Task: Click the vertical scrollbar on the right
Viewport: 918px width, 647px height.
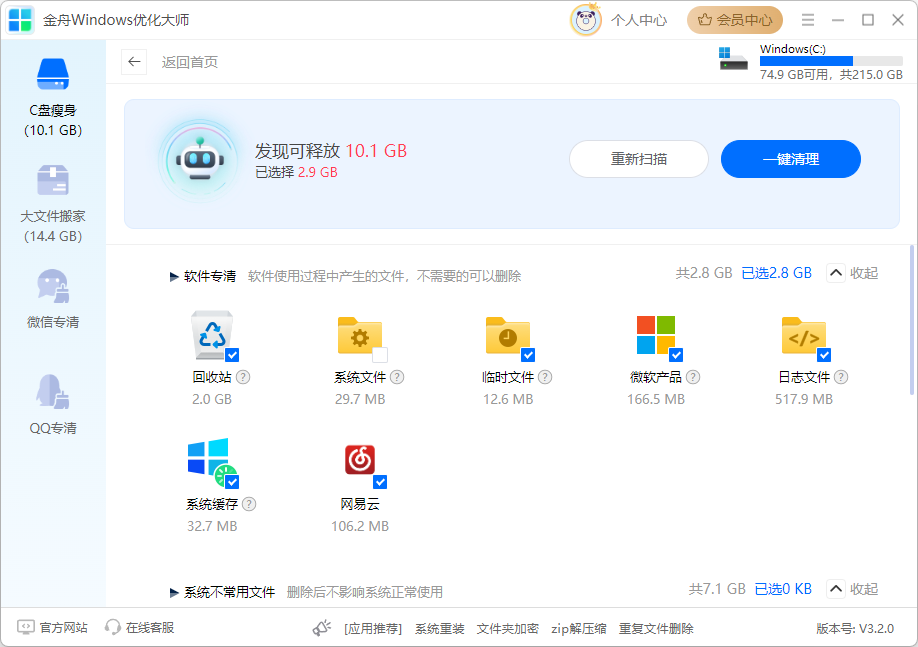Action: click(x=911, y=320)
